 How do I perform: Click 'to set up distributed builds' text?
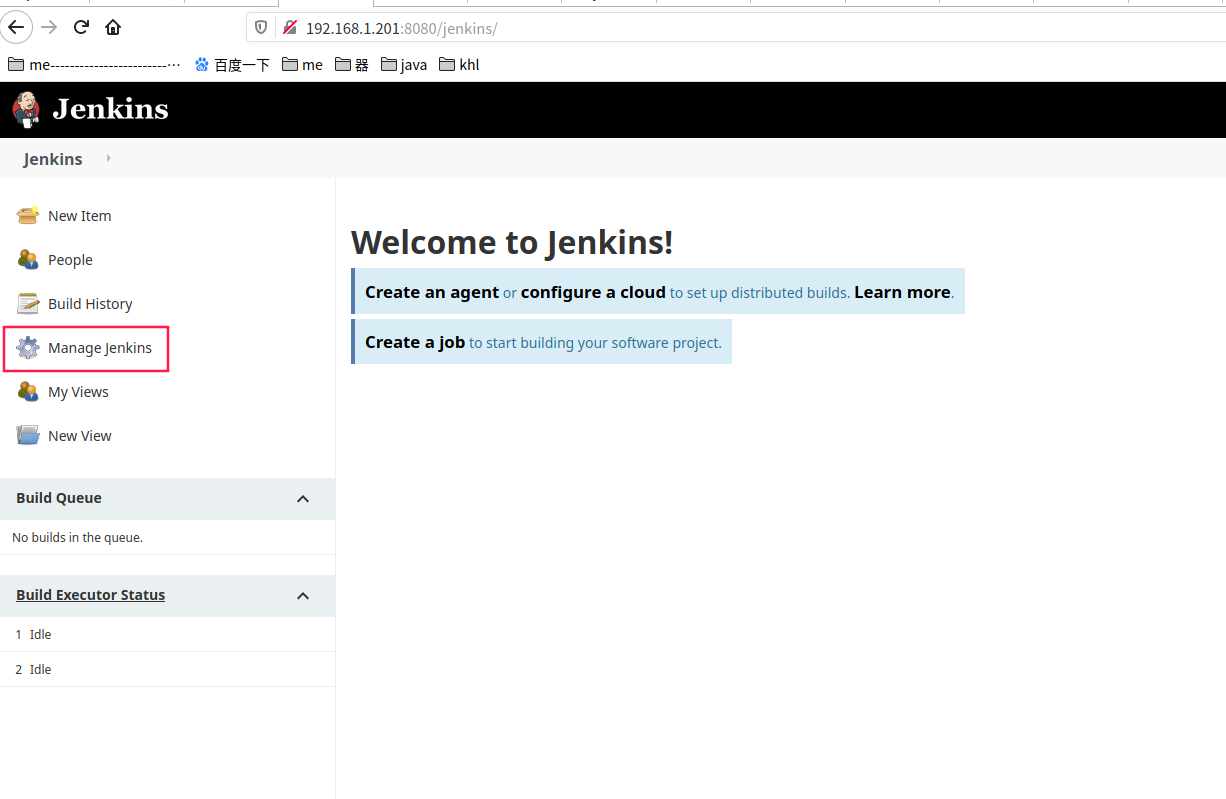pos(760,293)
